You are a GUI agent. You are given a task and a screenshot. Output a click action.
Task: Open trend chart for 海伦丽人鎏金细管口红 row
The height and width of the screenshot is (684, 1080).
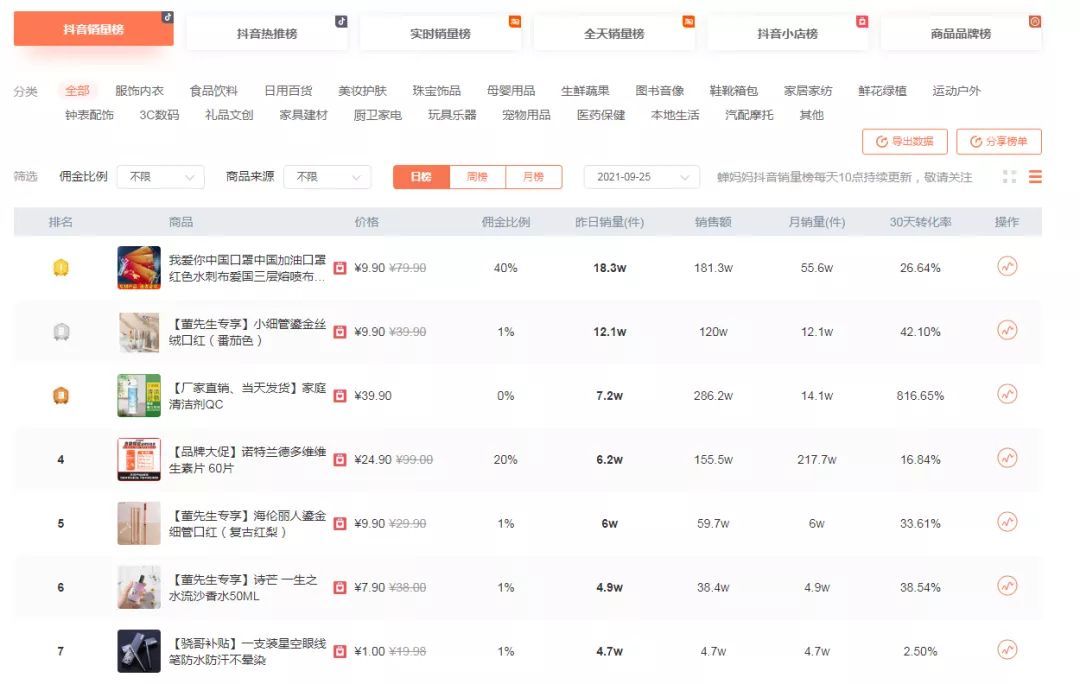pyautogui.click(x=1007, y=522)
